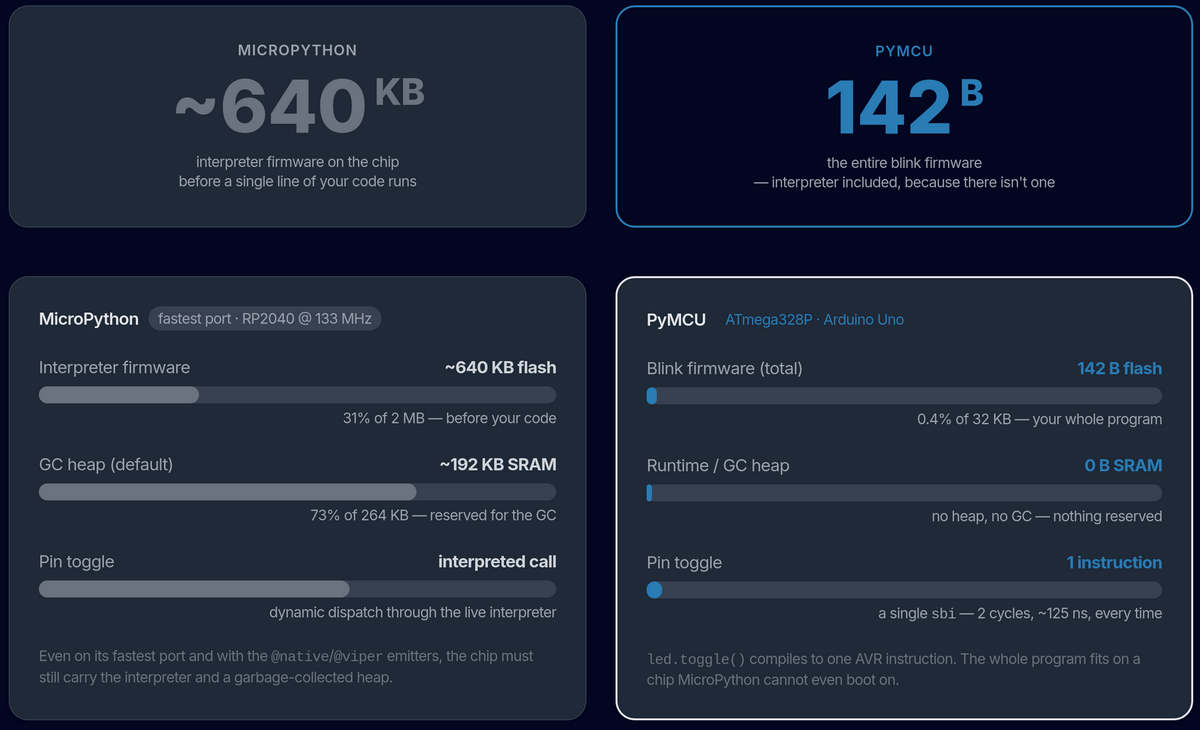
Task: Click the Runtime / GC heap progress bar
Action: click(x=904, y=493)
